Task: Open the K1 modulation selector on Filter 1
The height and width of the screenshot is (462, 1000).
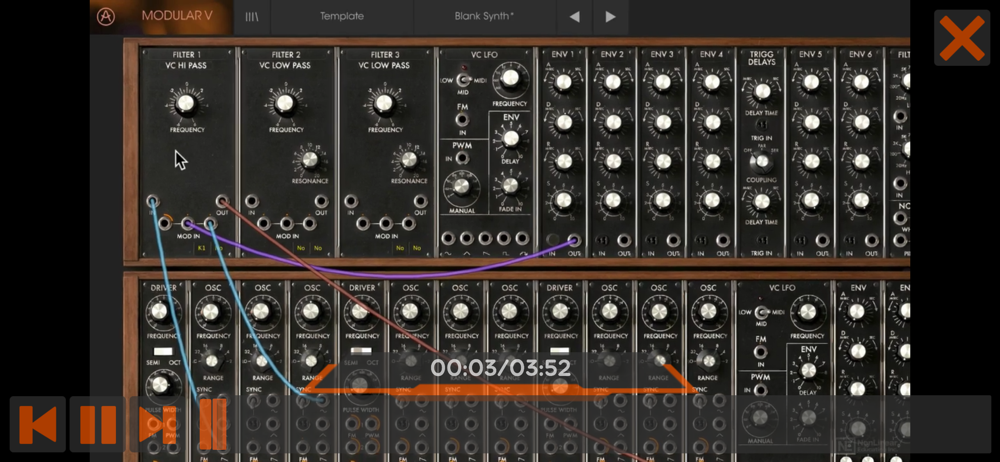Action: (x=202, y=248)
